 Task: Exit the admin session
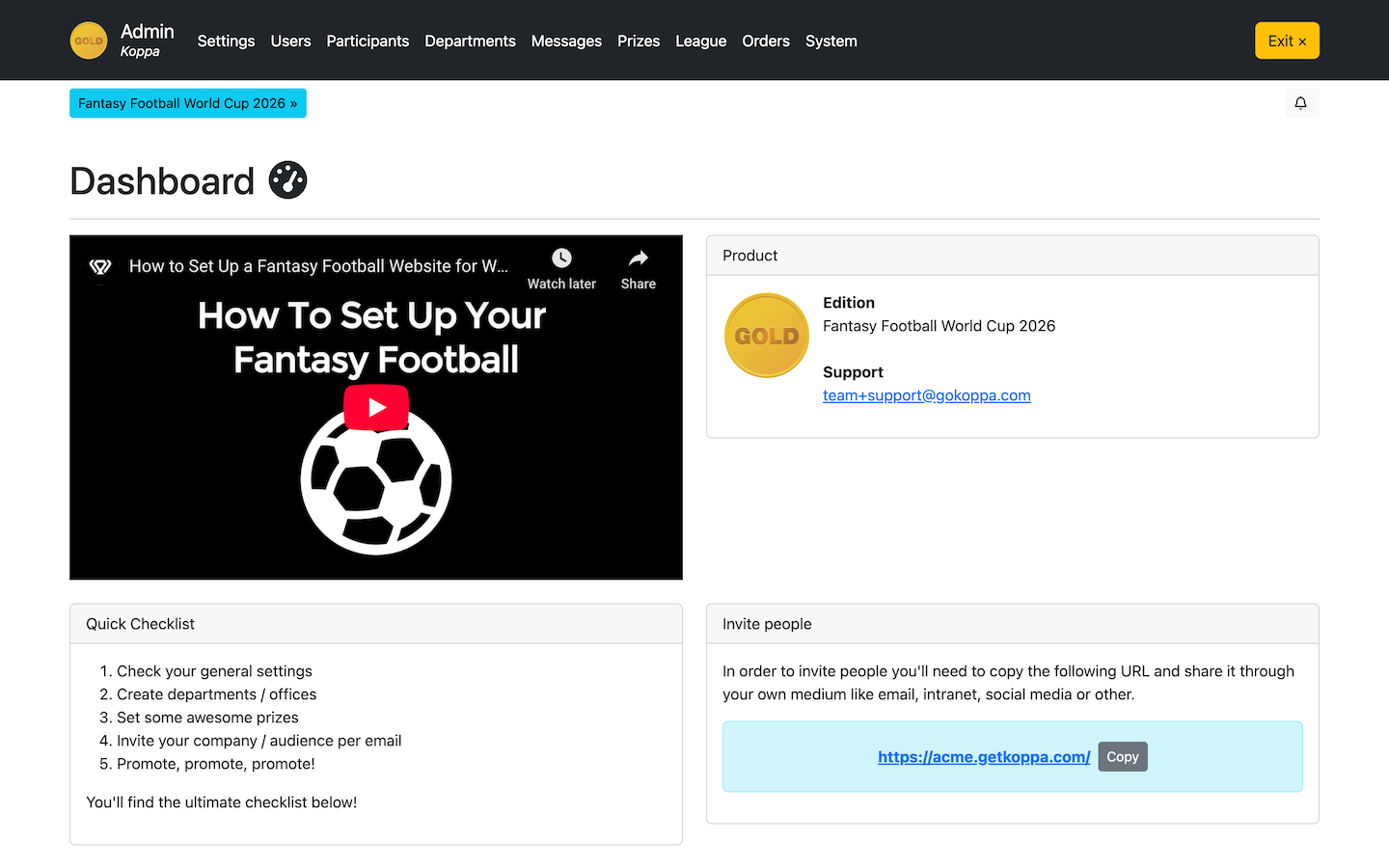point(1287,41)
